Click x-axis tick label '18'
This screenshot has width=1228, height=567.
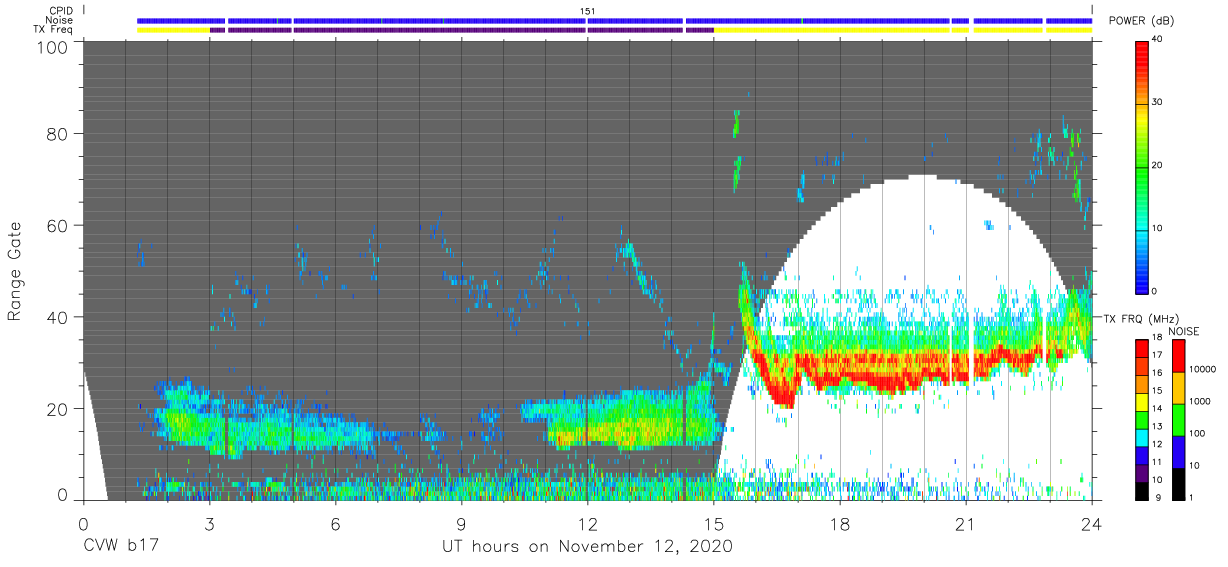pyautogui.click(x=840, y=524)
